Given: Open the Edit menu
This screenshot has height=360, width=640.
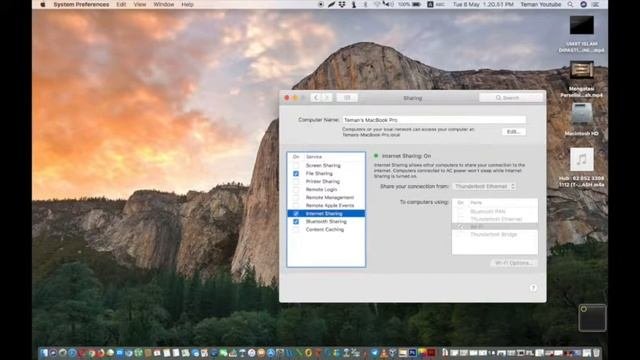Looking at the screenshot, I should tap(121, 4).
